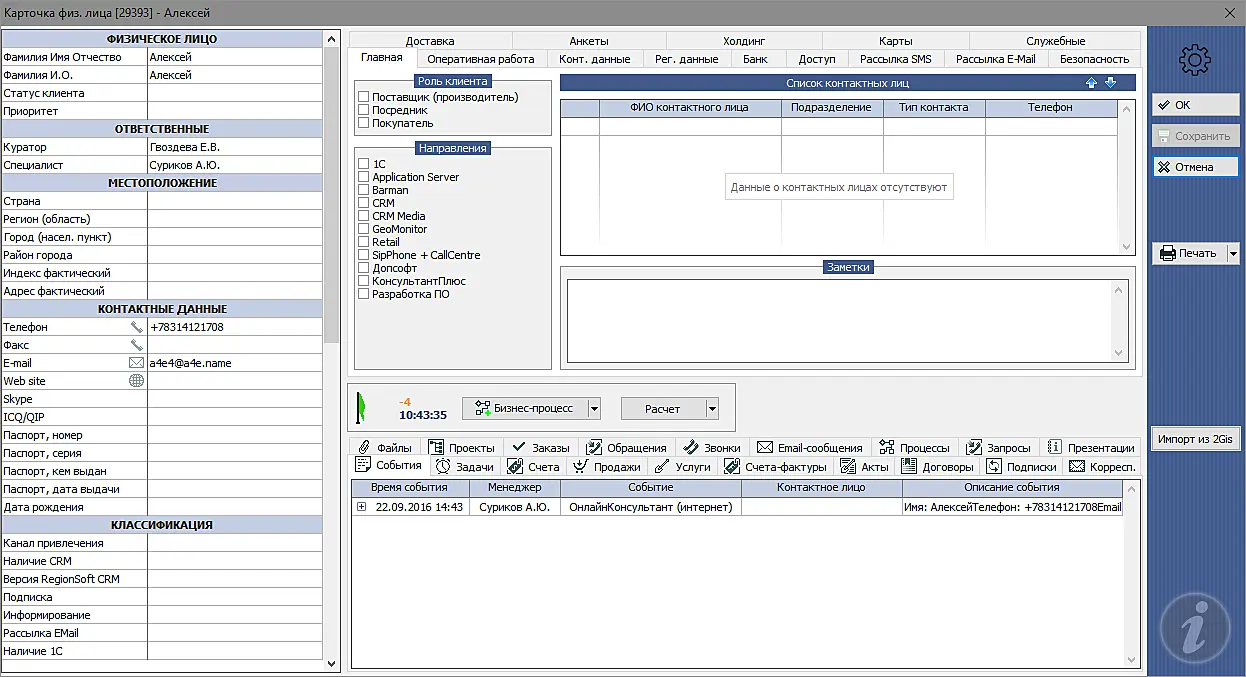The width and height of the screenshot is (1246, 677).
Task: Expand the Расчет dropdown arrow
Action: [712, 408]
